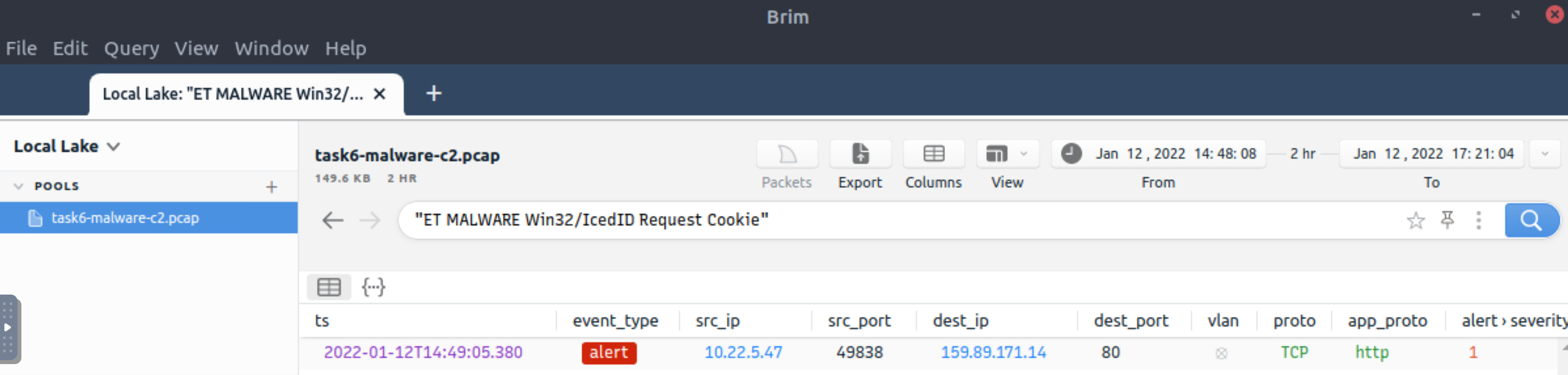Switch to table results view
1568x375 pixels.
coord(329,287)
